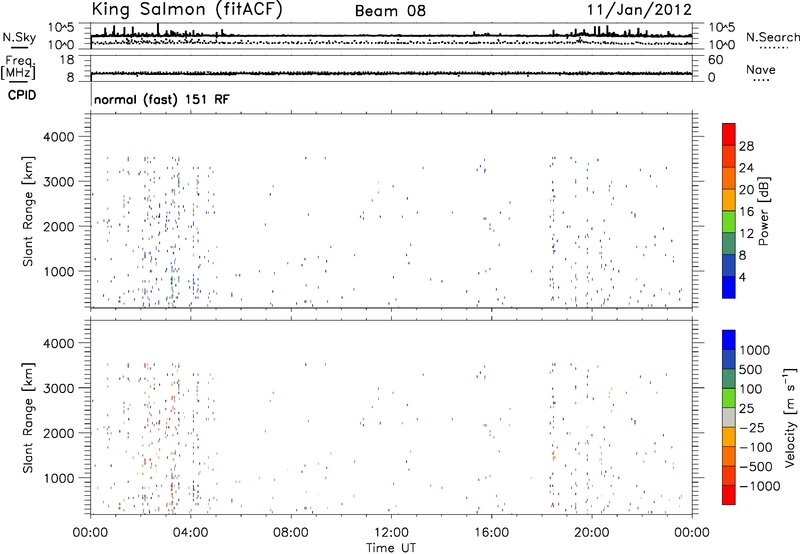Select the 2000 tick in the power panel

(x=59, y=226)
